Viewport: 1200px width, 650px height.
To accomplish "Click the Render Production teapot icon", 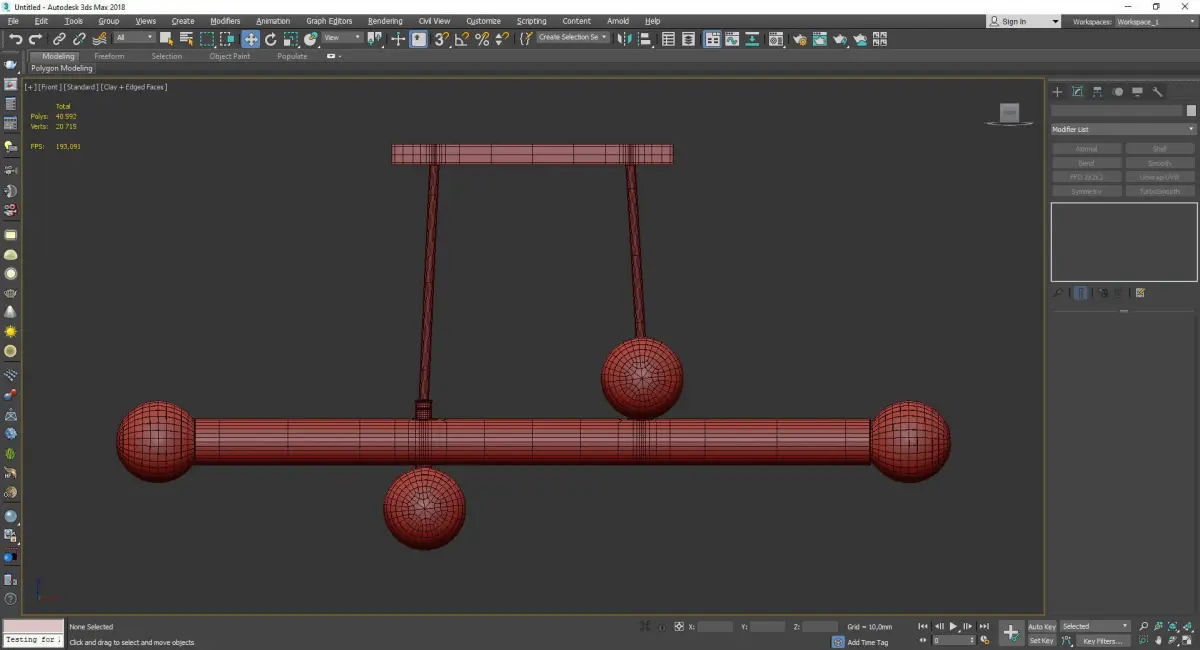I will pos(840,39).
